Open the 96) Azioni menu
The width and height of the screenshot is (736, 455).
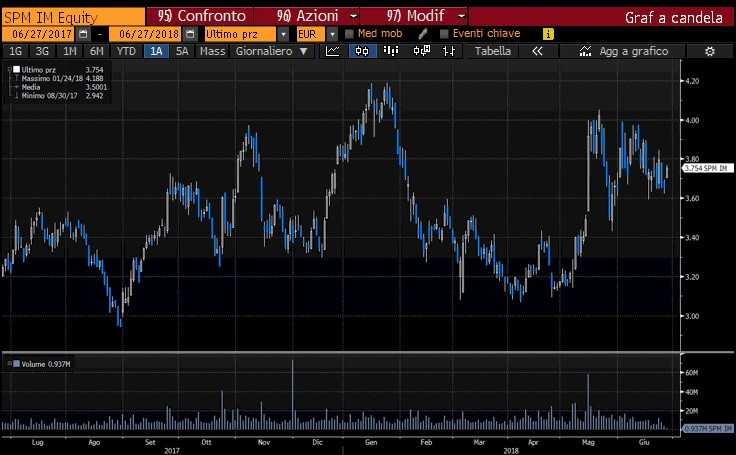307,16
